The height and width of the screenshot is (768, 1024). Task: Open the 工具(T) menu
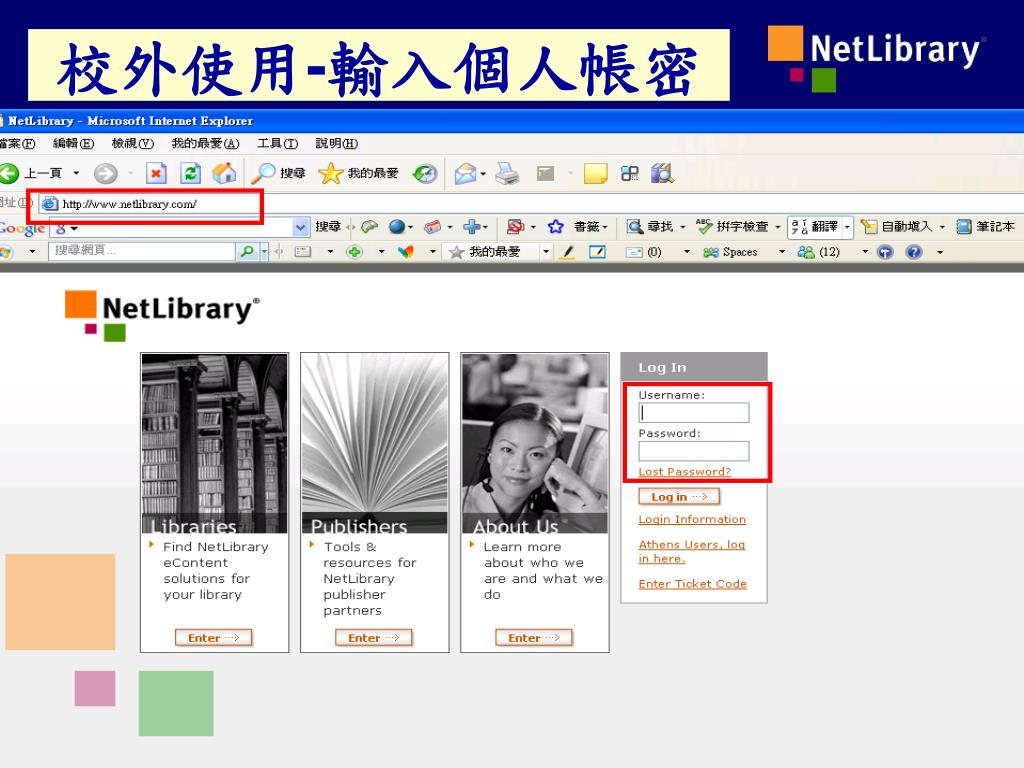pyautogui.click(x=278, y=144)
